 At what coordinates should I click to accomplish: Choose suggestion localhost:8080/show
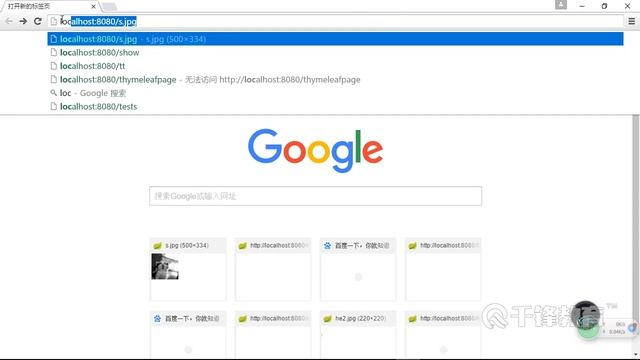coord(336,52)
